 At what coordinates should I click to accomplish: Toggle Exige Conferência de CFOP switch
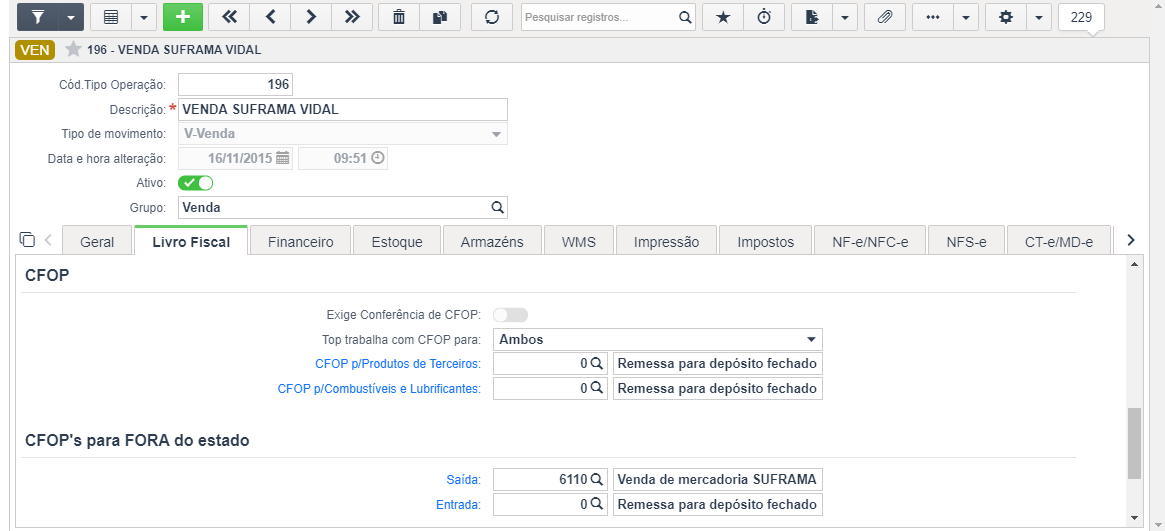click(x=510, y=315)
